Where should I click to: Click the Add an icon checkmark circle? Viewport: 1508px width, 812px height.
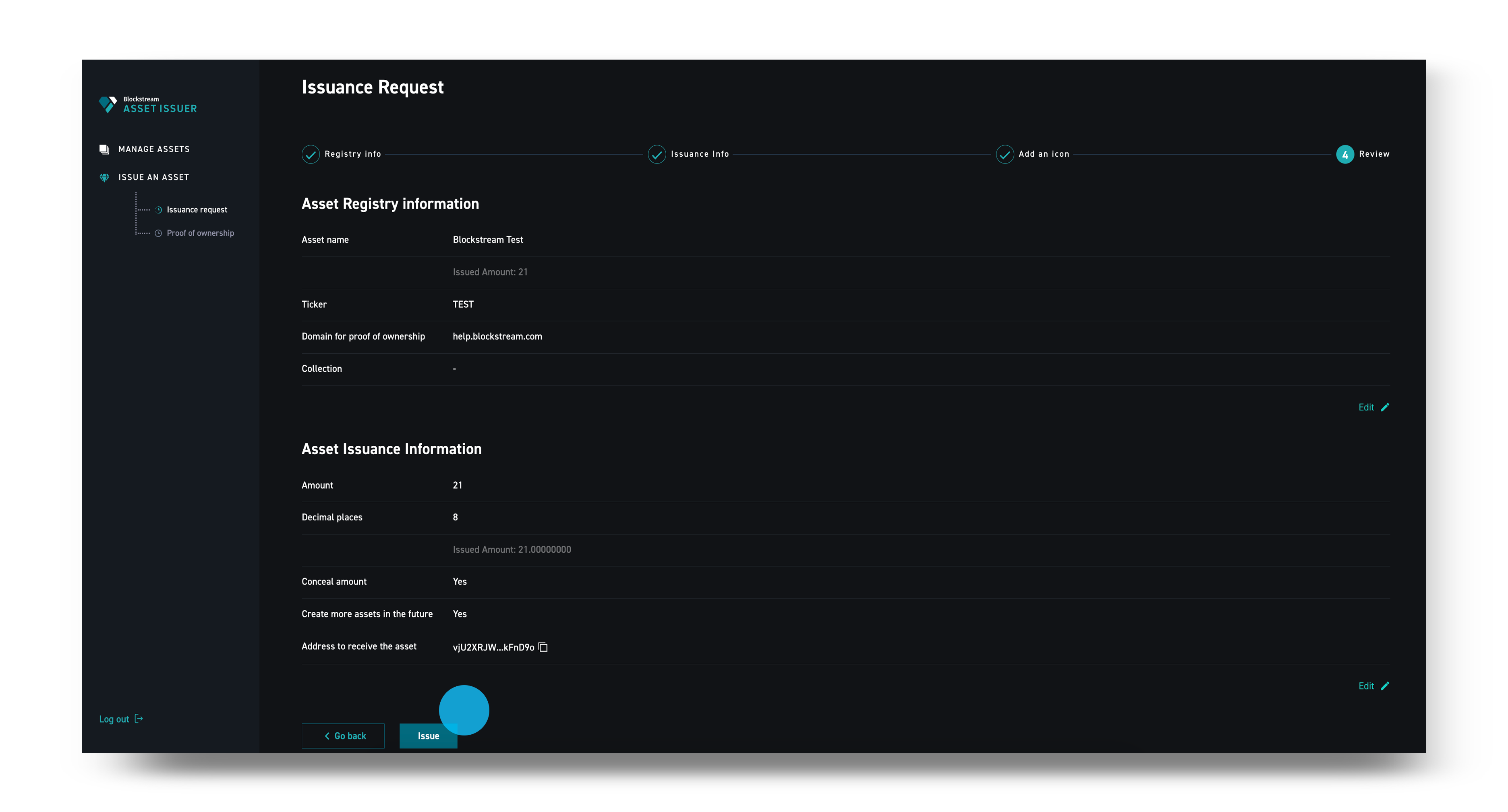point(1005,155)
